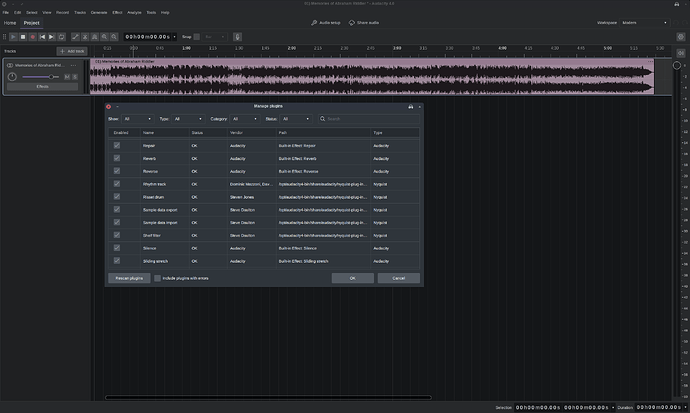Adjust the track pan knob

(12, 77)
